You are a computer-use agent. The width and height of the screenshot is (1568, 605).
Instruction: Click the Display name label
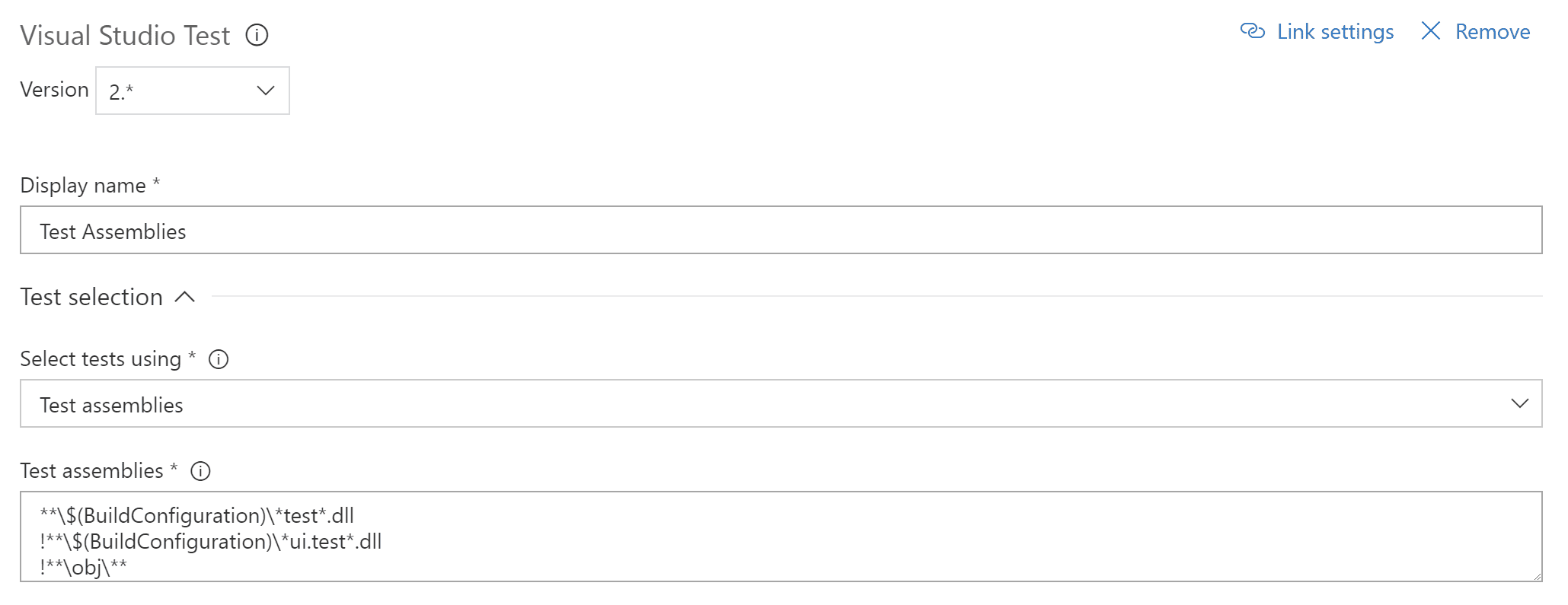[x=83, y=186]
